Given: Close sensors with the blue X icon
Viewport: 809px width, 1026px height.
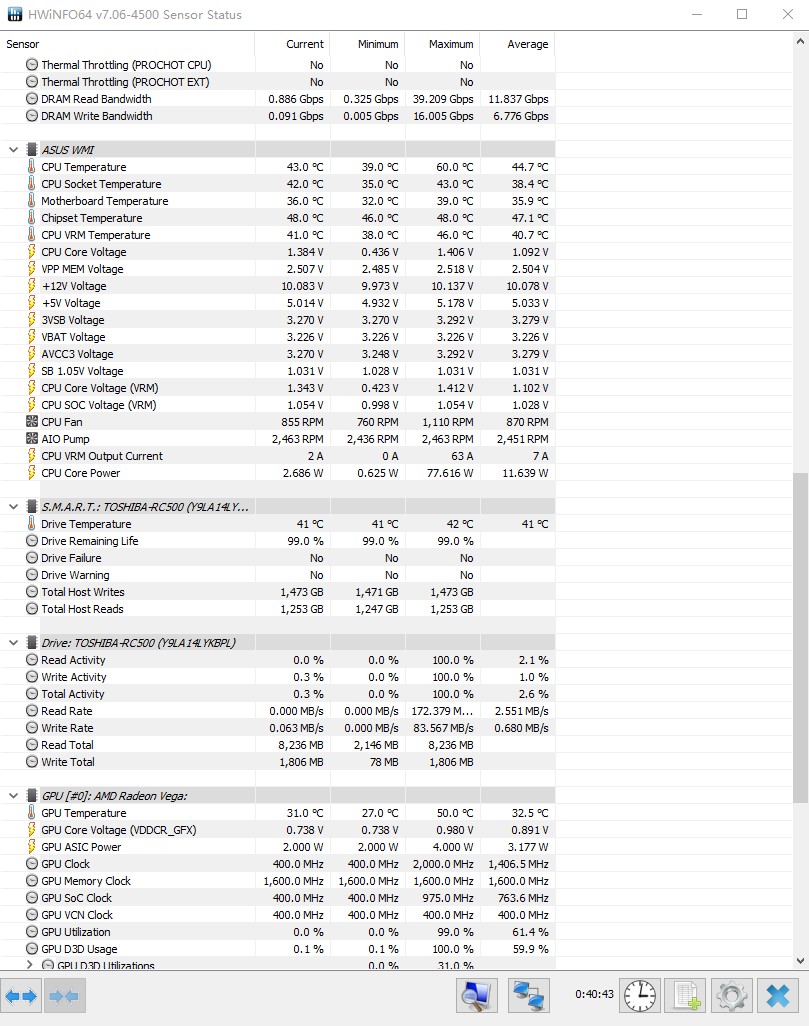Looking at the screenshot, I should point(778,996).
